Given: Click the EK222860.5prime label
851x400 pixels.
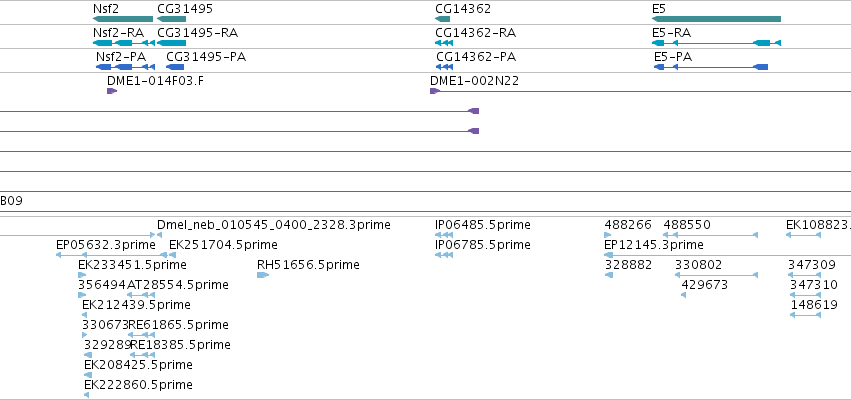Looking at the screenshot, I should point(138,385).
